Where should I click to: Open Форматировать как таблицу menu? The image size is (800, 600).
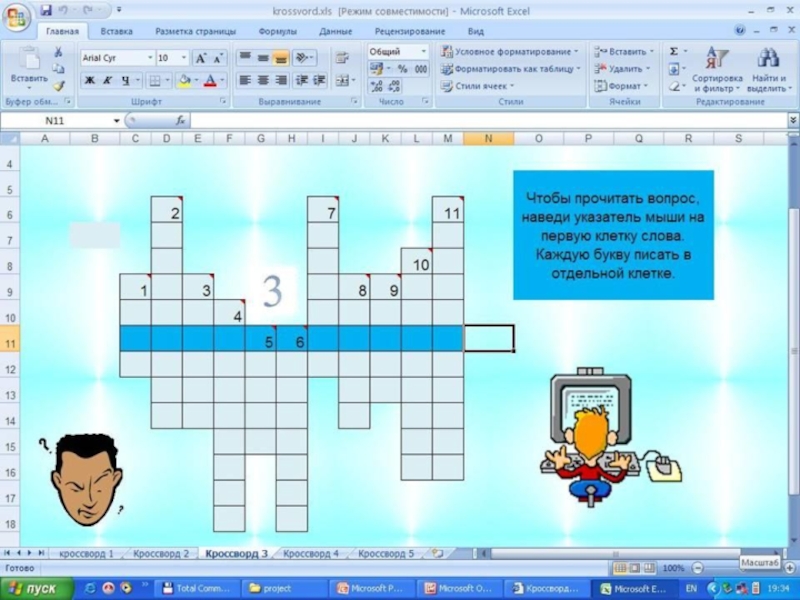(x=511, y=69)
